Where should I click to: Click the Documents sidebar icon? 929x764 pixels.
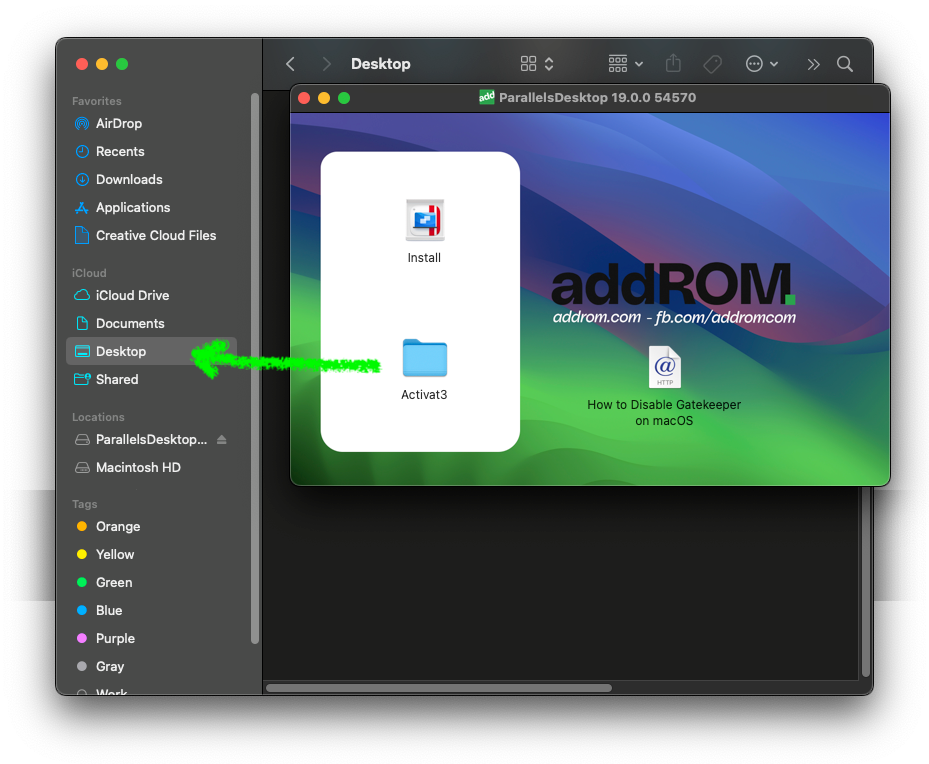click(82, 323)
